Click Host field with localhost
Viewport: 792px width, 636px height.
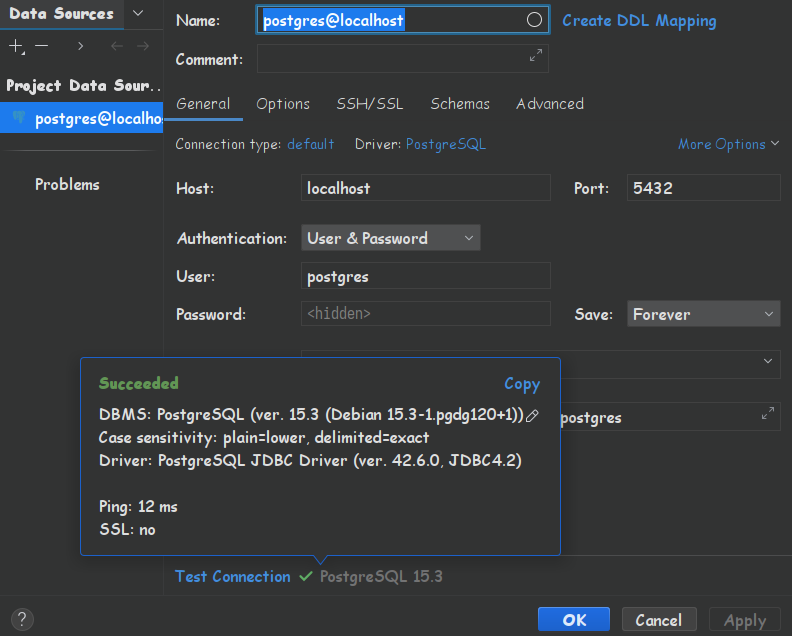(x=425, y=188)
